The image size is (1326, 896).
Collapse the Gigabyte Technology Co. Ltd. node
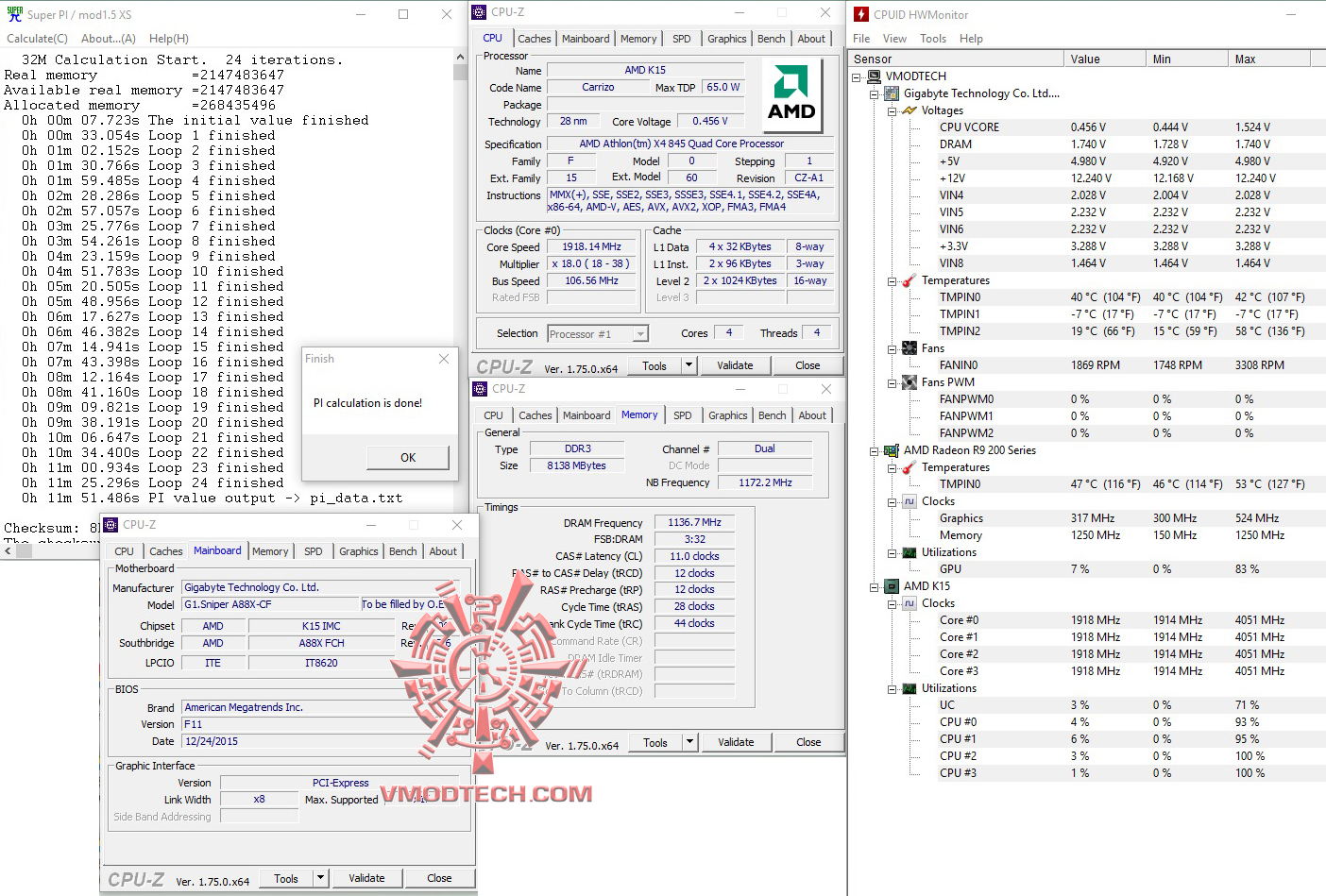tap(875, 93)
